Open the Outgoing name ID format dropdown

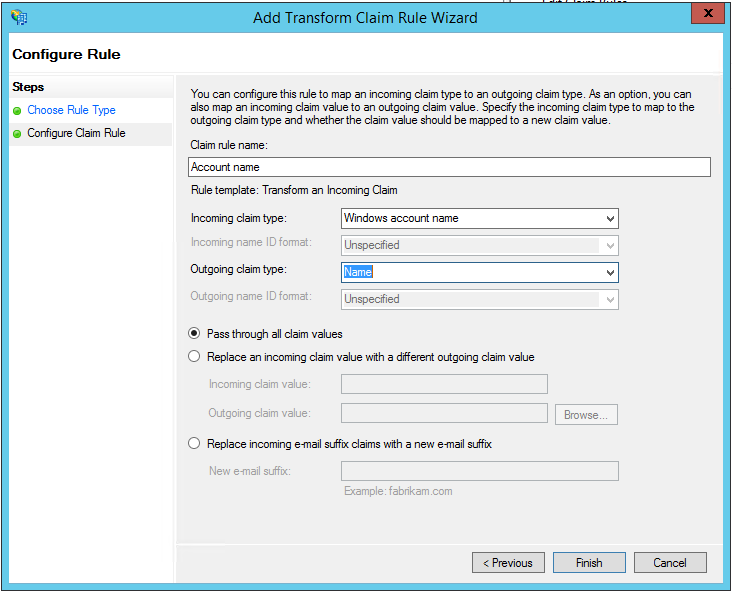pos(609,299)
